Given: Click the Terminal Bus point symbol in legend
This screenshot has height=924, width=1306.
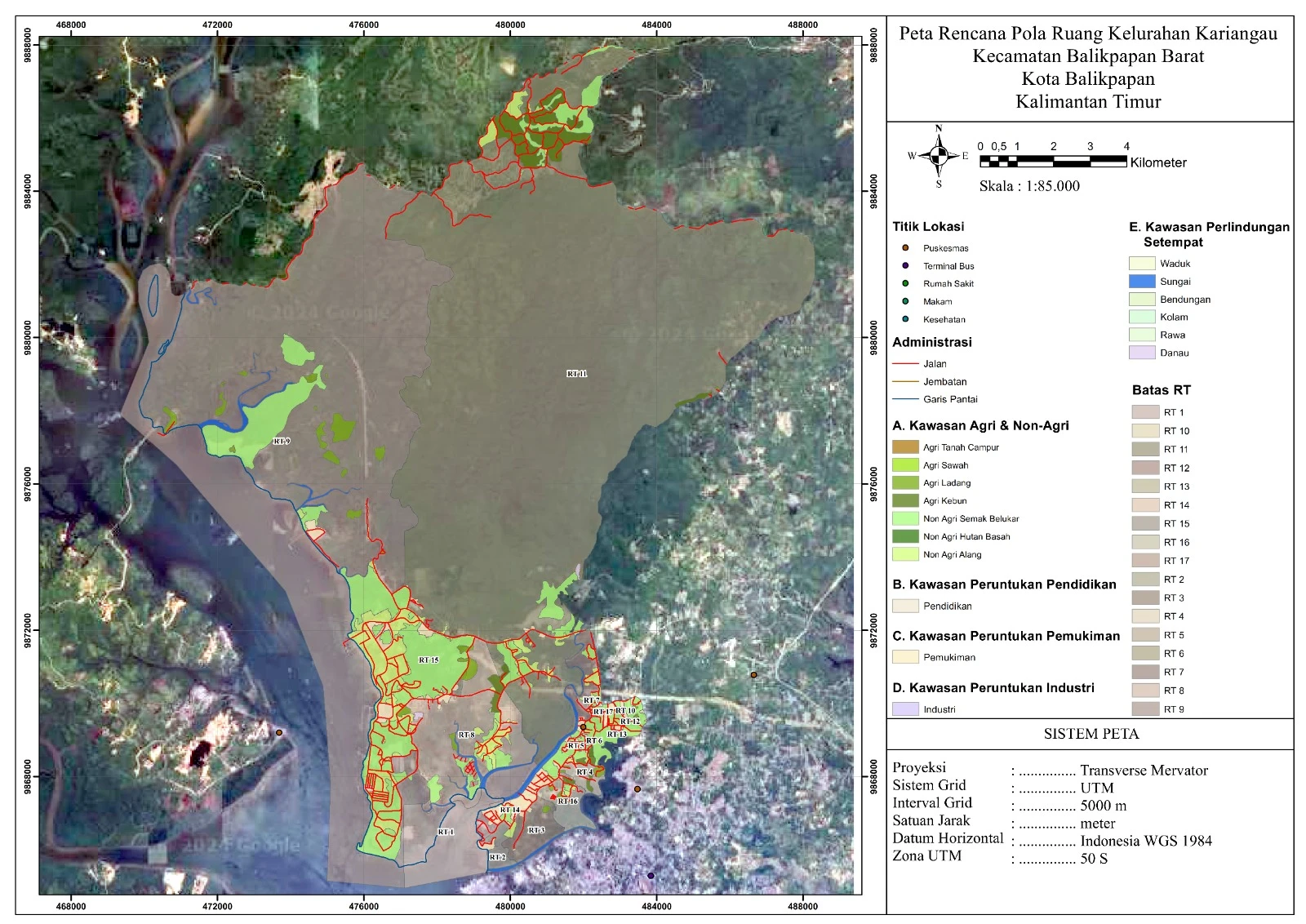Looking at the screenshot, I should tap(905, 265).
